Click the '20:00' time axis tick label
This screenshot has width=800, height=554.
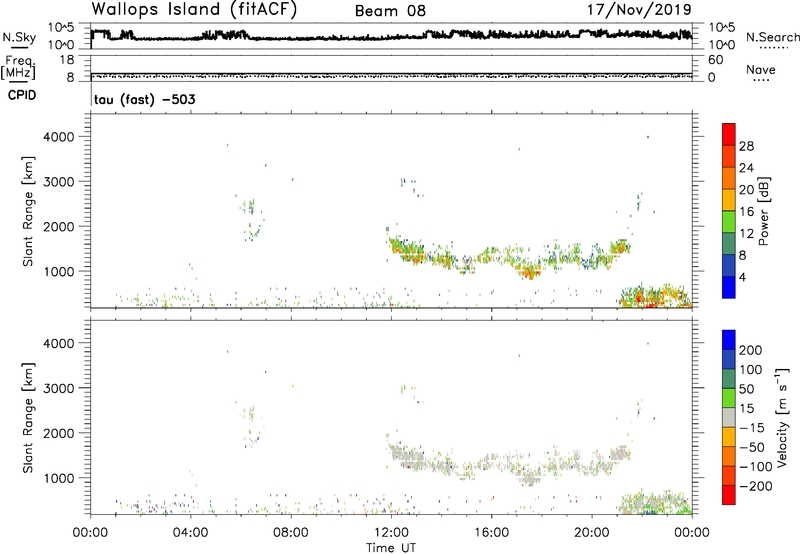click(x=591, y=533)
